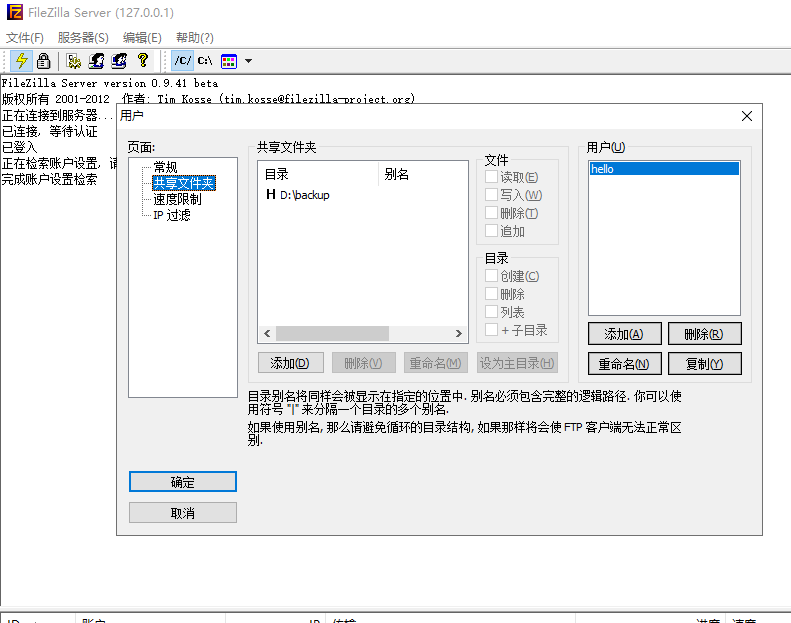This screenshot has height=623, width=791.
Task: Open the users editor toolbar icon
Action: 96,61
